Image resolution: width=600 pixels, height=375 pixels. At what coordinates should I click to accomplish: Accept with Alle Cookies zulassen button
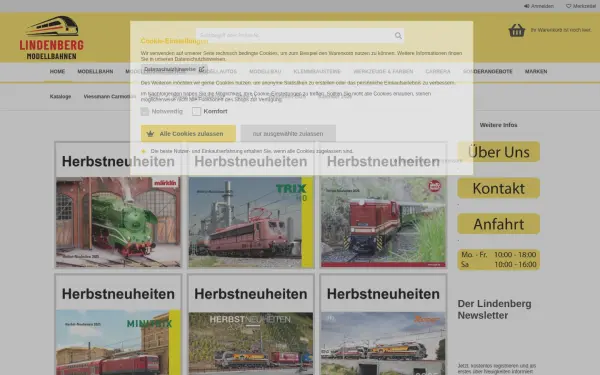point(188,134)
